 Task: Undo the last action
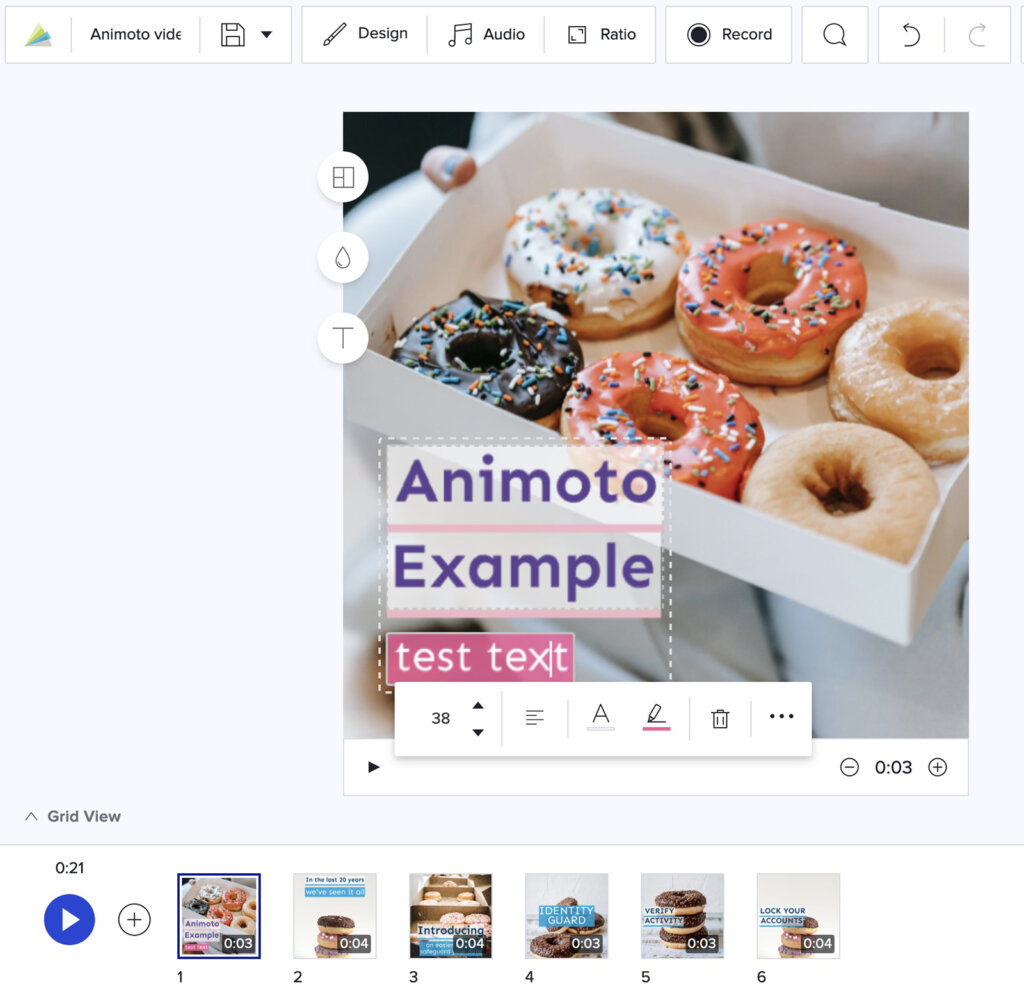pos(910,34)
